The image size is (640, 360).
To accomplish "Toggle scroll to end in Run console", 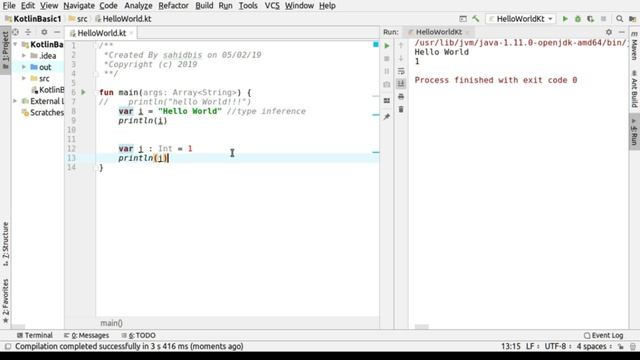I will coord(401,84).
